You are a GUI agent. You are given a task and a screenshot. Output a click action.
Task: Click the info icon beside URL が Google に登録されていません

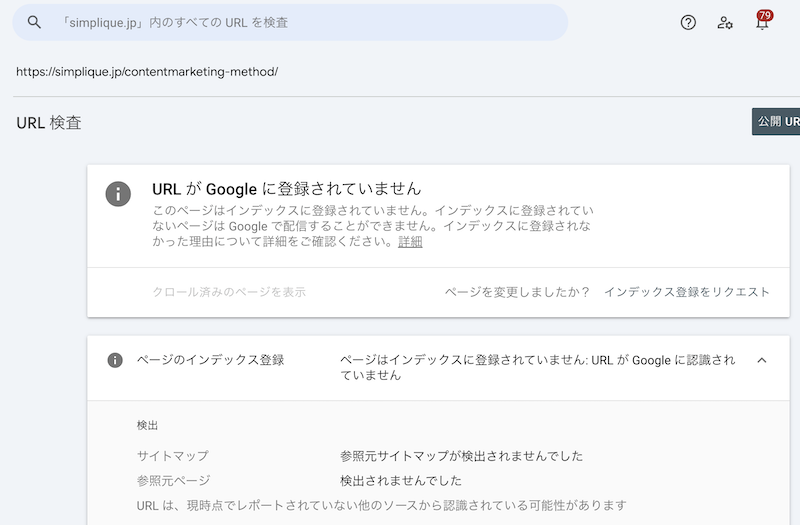click(x=118, y=194)
